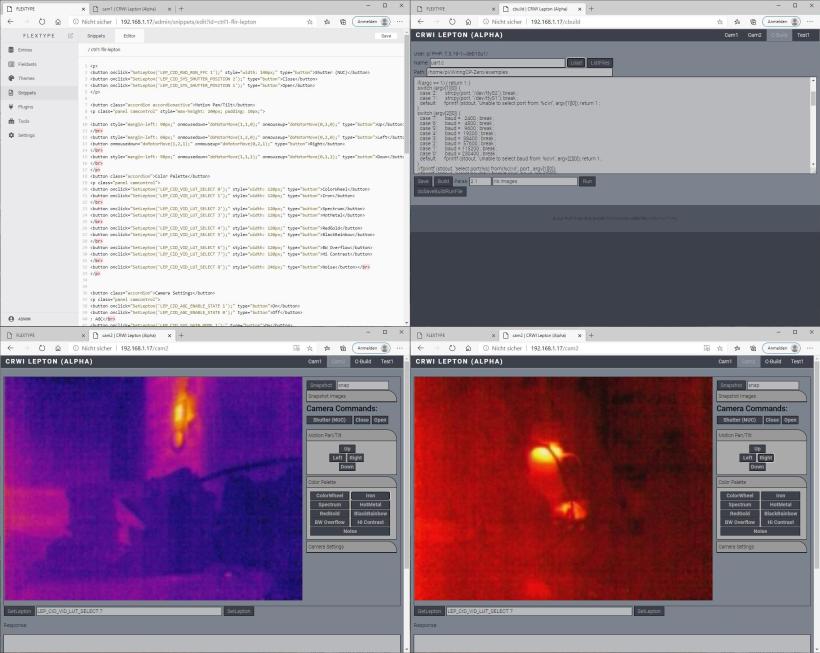820x653 pixels.
Task: Expand Camera Settings in the red thermal window
Action: tap(758, 546)
